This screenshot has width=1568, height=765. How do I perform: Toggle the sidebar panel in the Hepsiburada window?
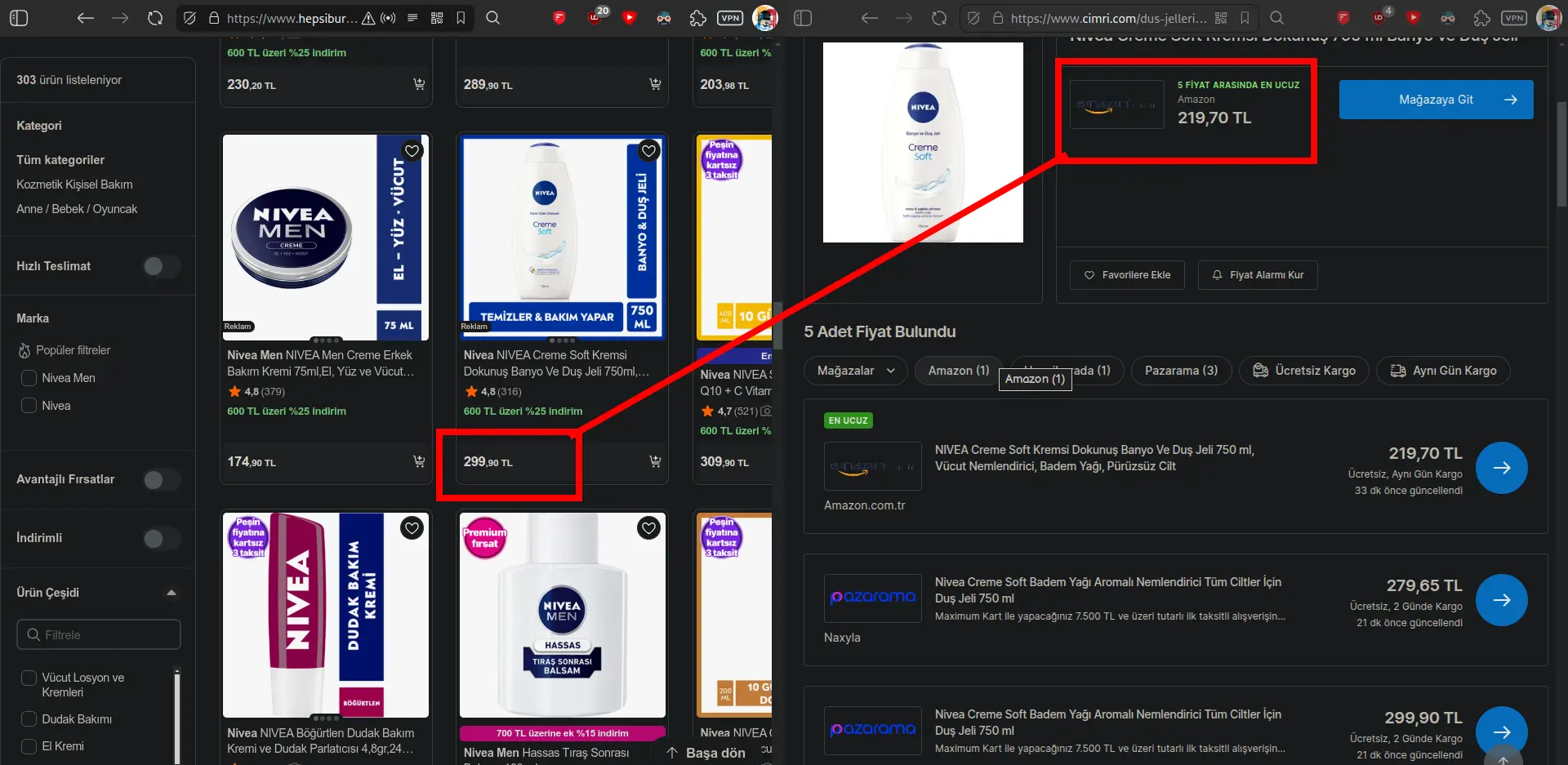tap(18, 18)
